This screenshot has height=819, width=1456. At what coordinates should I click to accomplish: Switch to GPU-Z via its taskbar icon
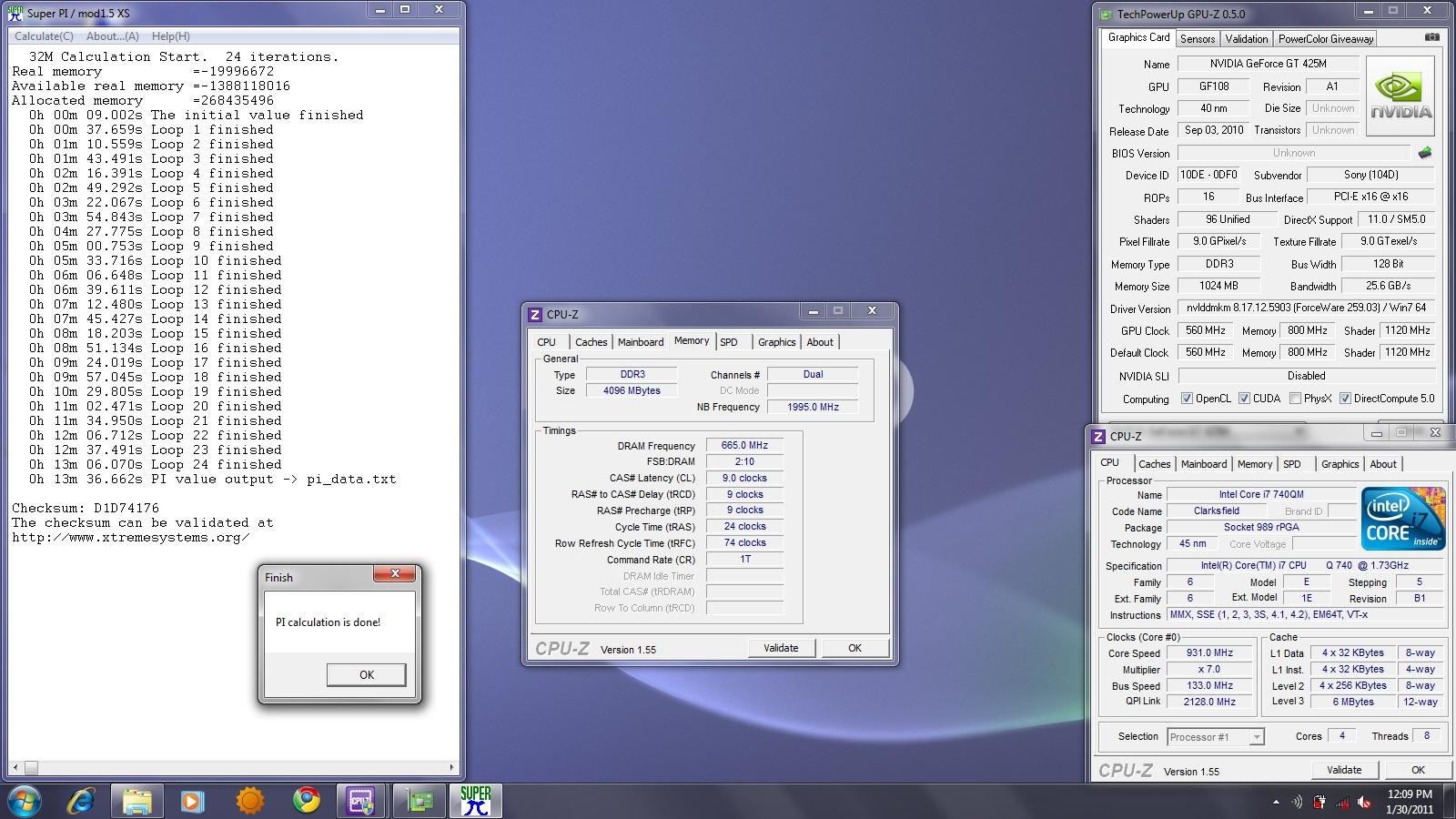(x=419, y=801)
